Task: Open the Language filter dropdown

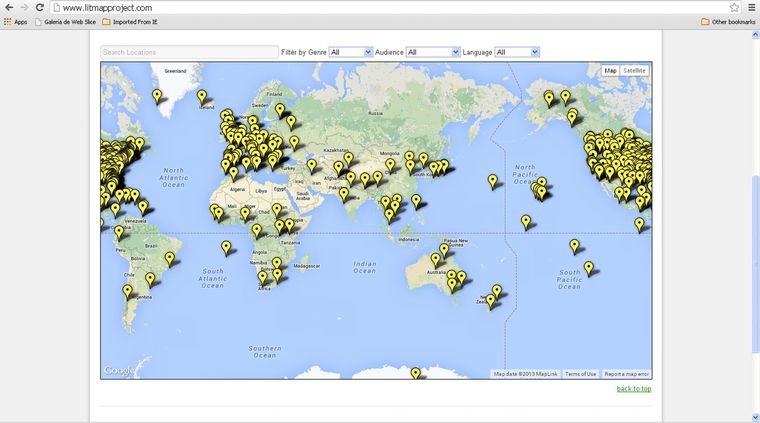Action: (517, 52)
